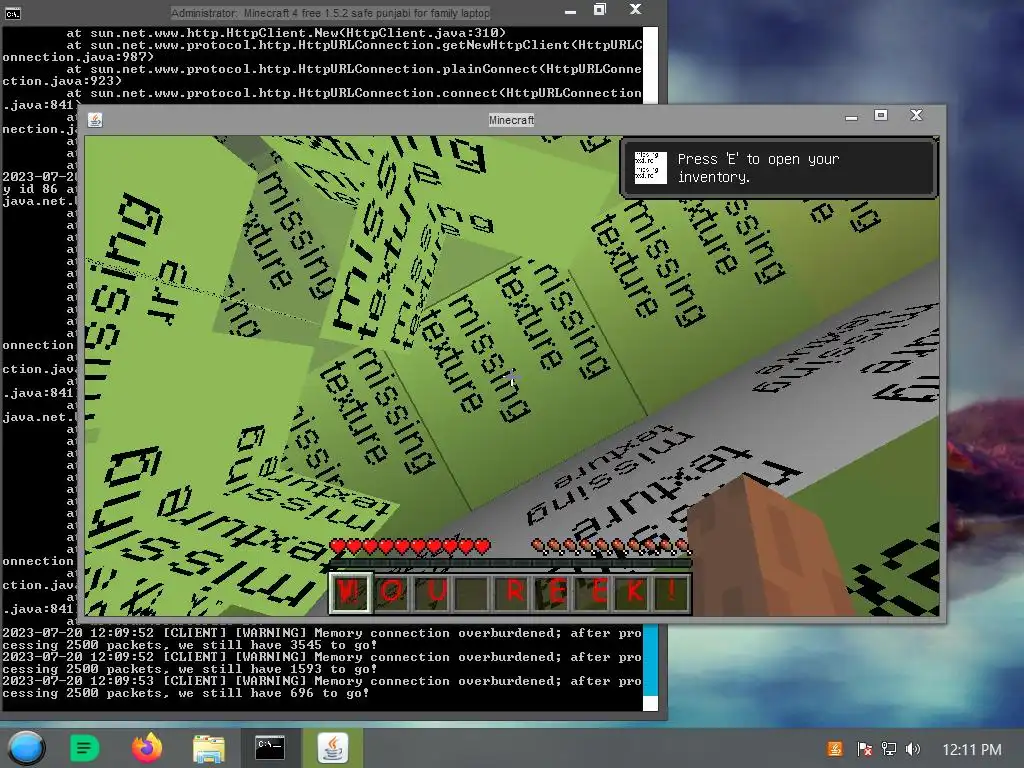Open the volume speaker tray icon
This screenshot has height=768, width=1024.
(x=913, y=749)
